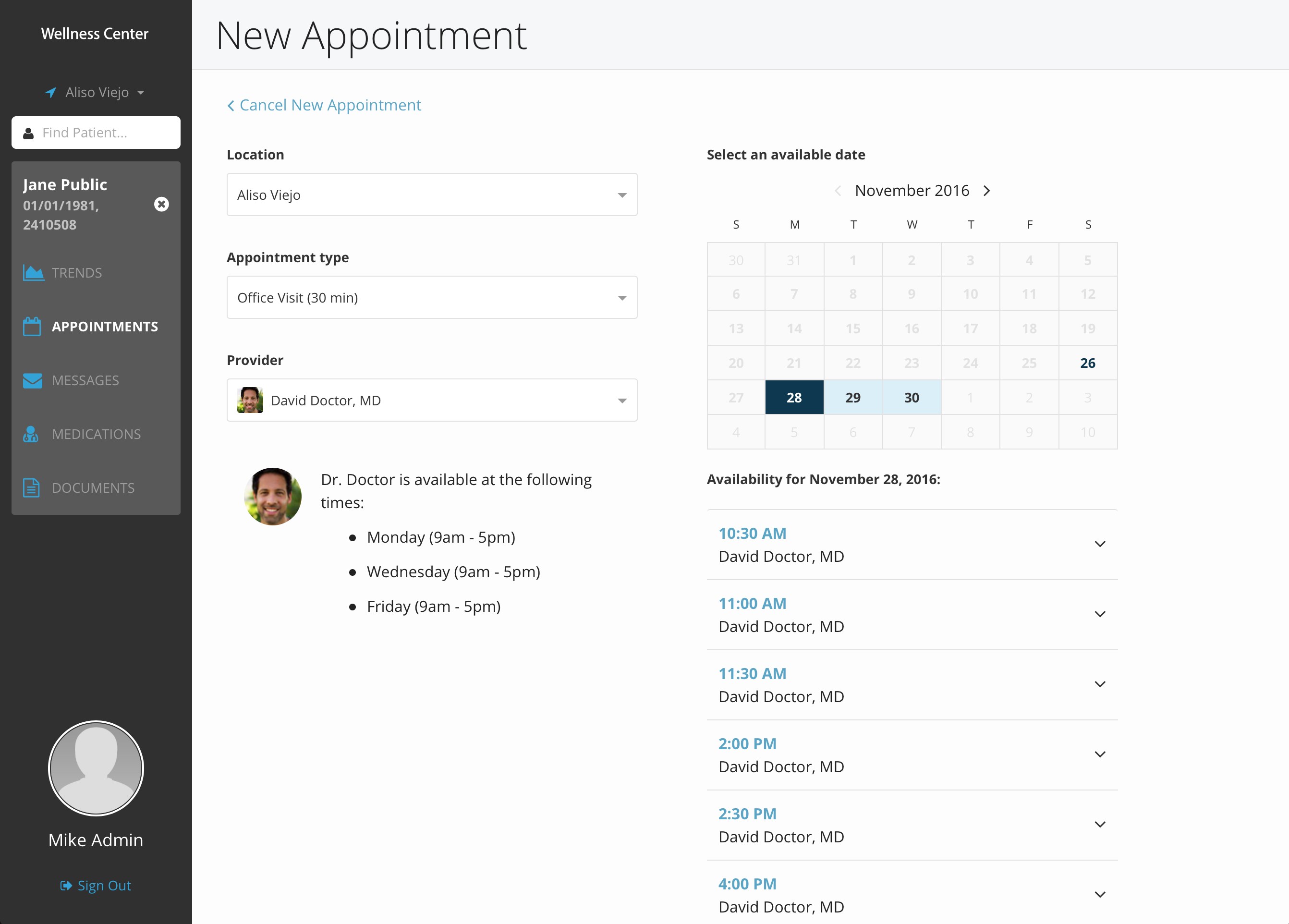Click the Trends chart icon

pyautogui.click(x=33, y=273)
